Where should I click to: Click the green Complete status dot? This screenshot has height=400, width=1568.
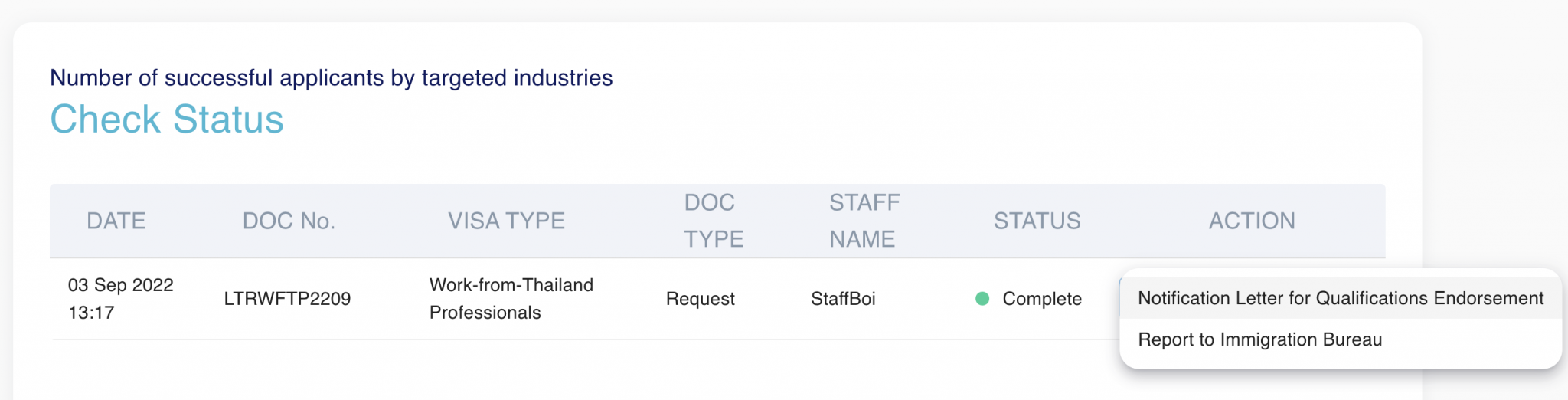coord(982,299)
